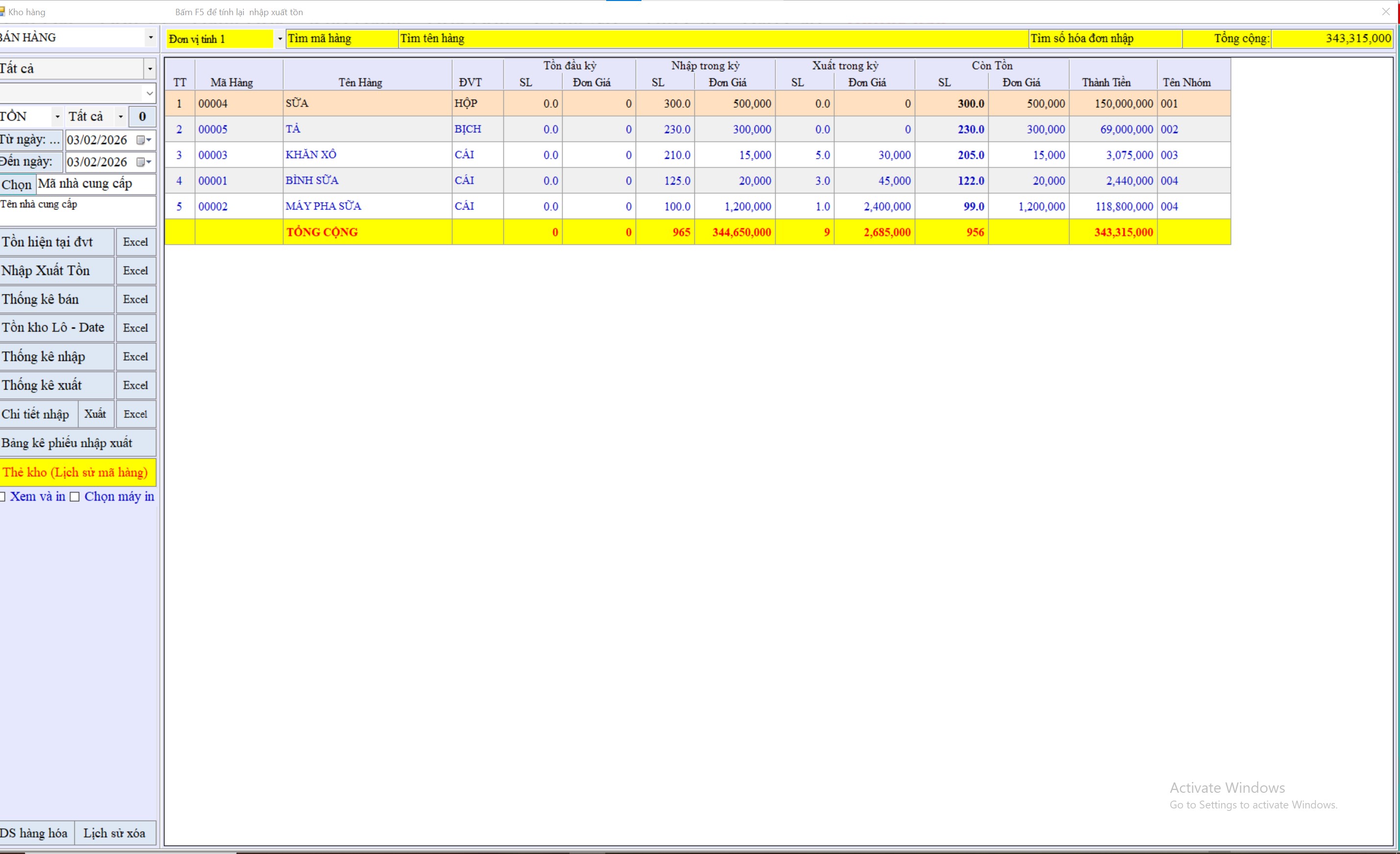
Task: Click the Chọn supplier button
Action: pos(17,184)
